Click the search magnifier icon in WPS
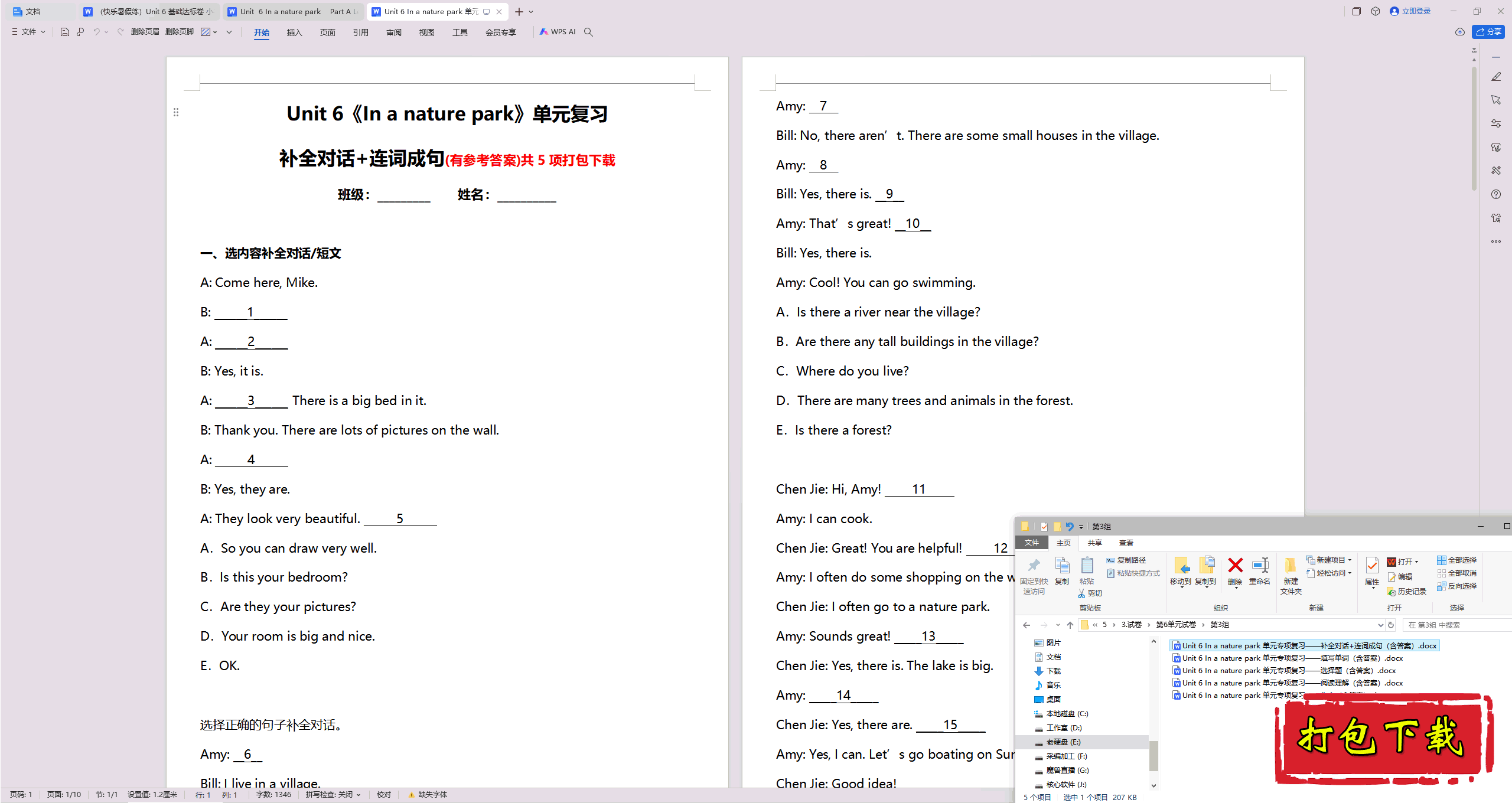The height and width of the screenshot is (803, 1512). 588,32
